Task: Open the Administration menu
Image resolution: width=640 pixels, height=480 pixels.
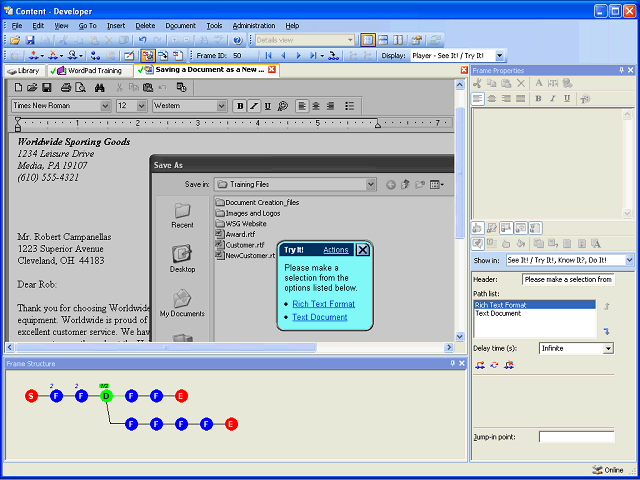Action: tap(254, 26)
